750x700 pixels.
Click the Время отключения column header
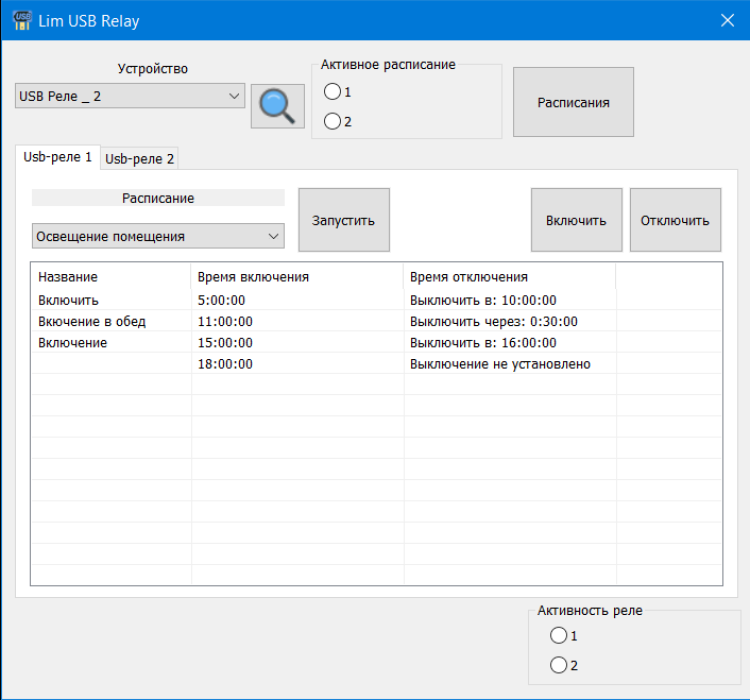click(468, 277)
